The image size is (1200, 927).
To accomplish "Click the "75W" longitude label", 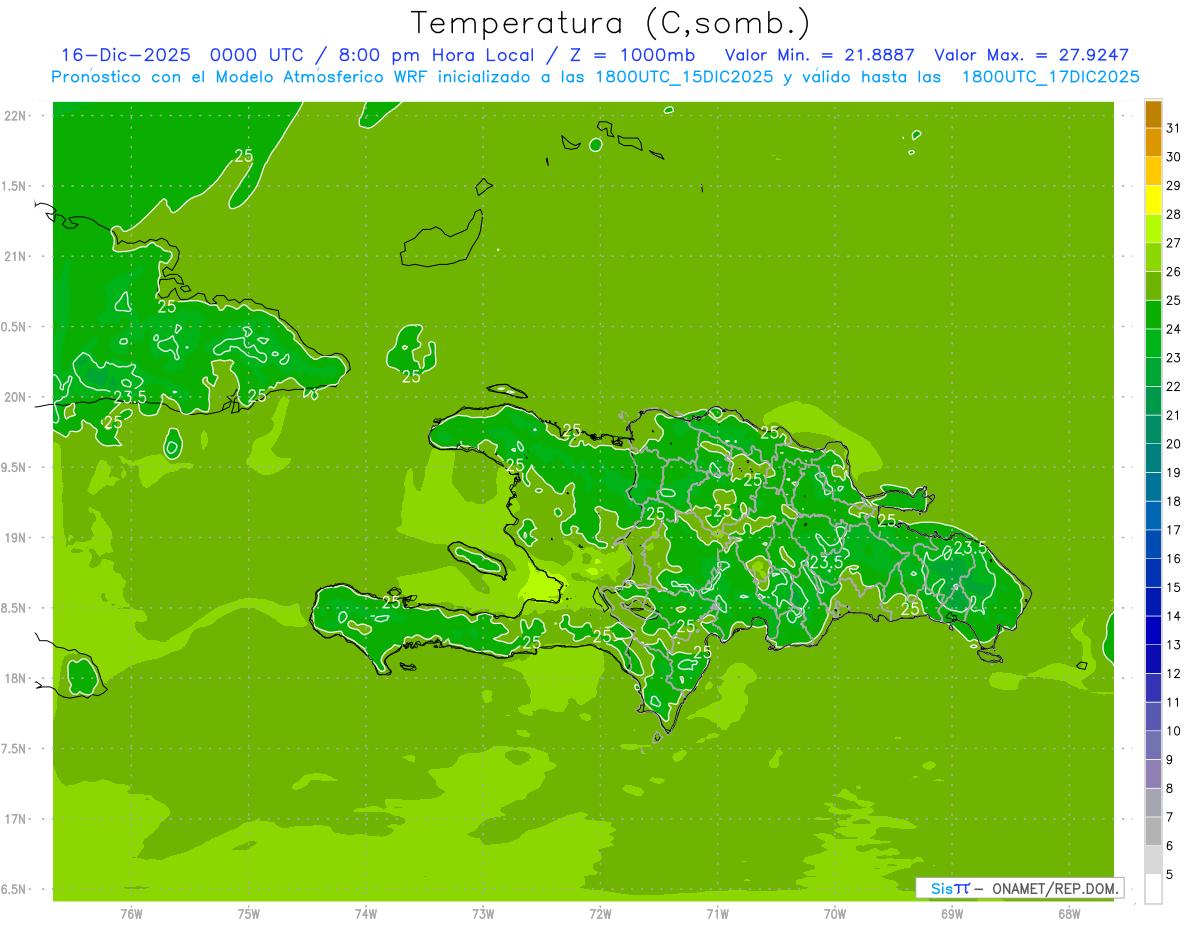I will 249,914.
